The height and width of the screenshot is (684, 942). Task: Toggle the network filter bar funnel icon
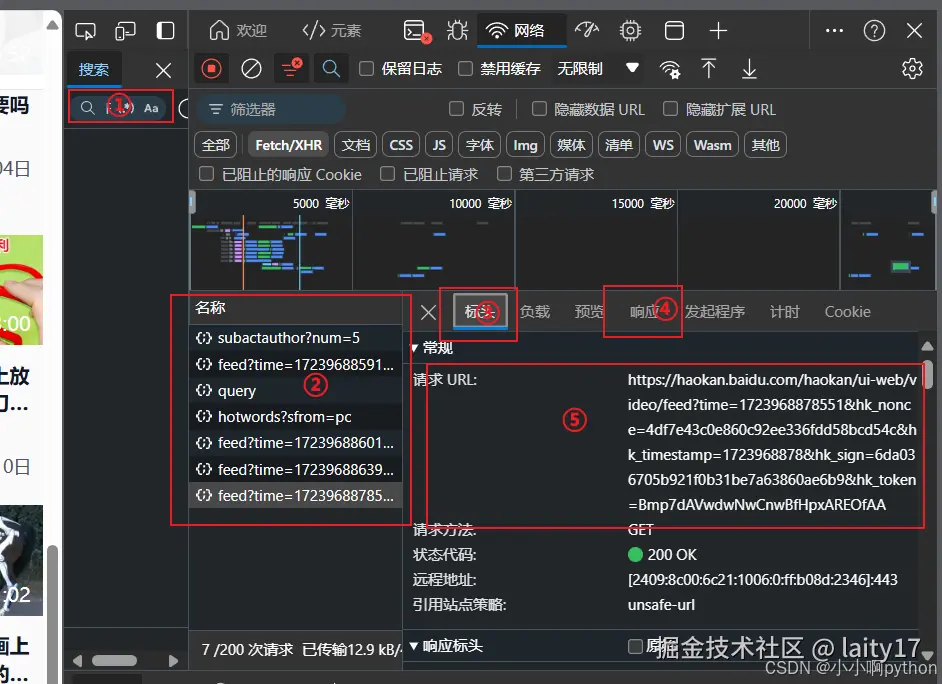[292, 68]
